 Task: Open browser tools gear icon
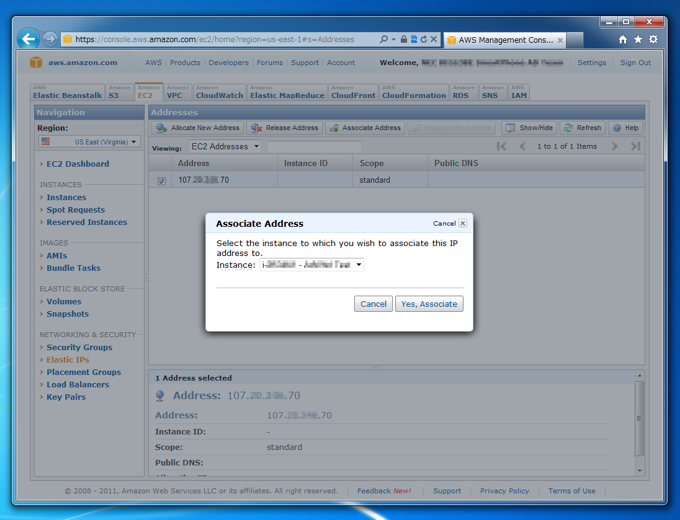click(x=653, y=39)
